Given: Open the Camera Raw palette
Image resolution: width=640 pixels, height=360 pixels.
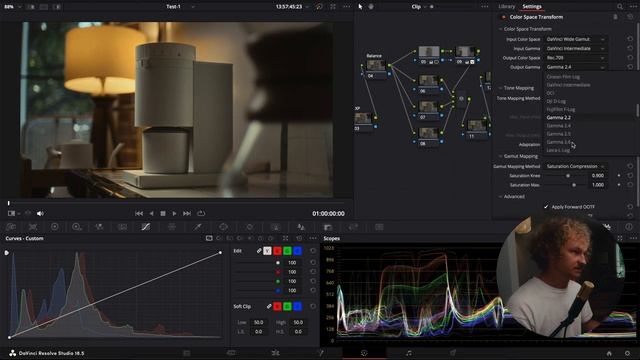Looking at the screenshot, I should (11, 227).
